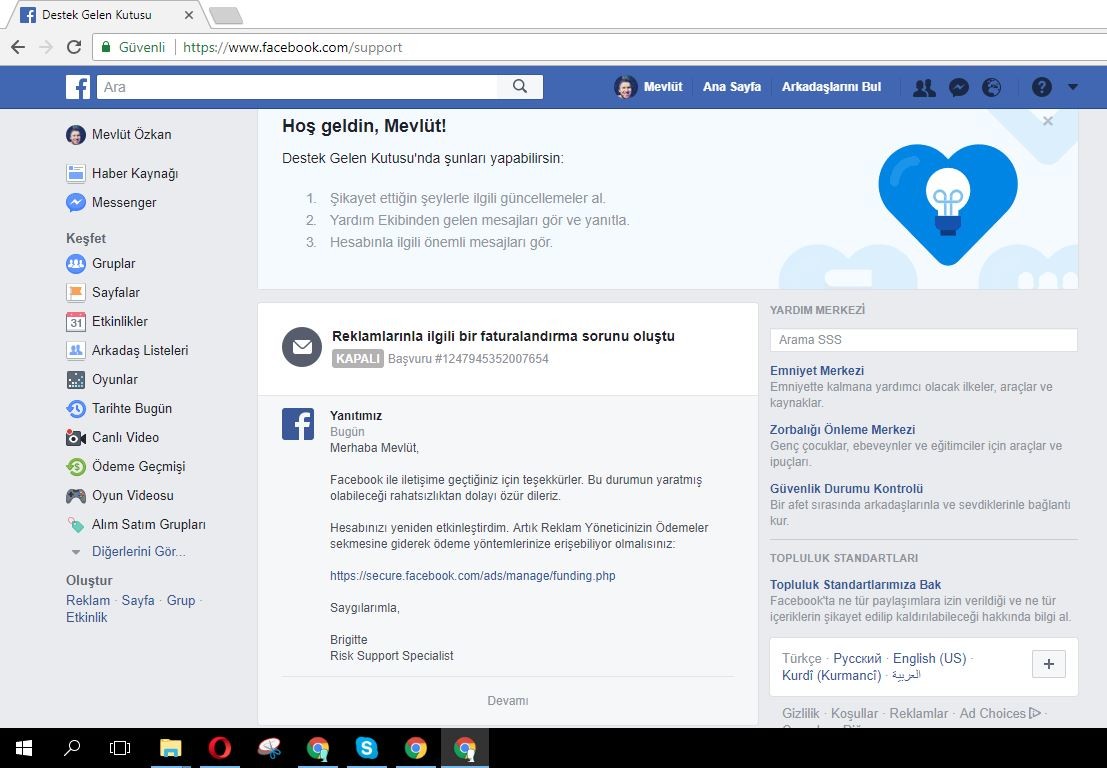Click the envelope icon of support message
The width and height of the screenshot is (1107, 768).
[302, 347]
